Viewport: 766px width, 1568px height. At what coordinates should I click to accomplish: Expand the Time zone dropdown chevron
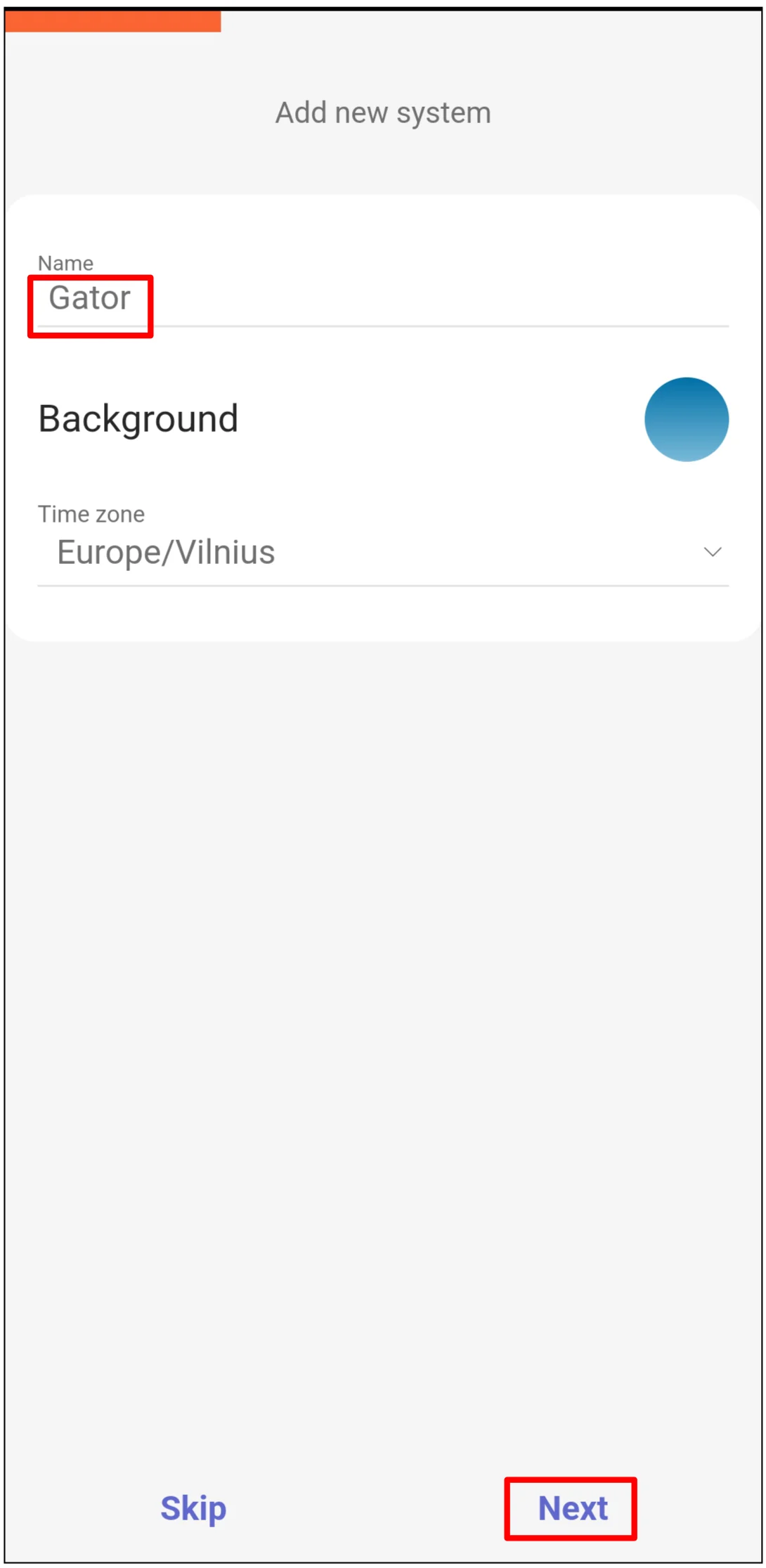pos(712,552)
